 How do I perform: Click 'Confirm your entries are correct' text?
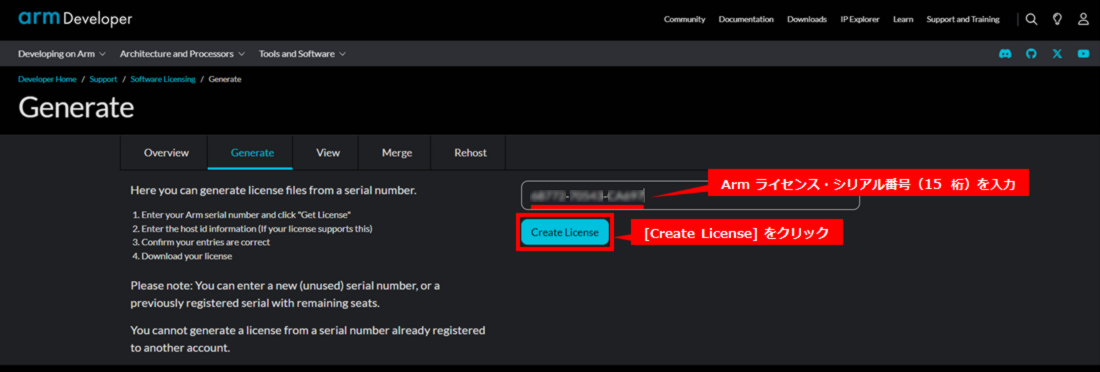[x=201, y=242]
